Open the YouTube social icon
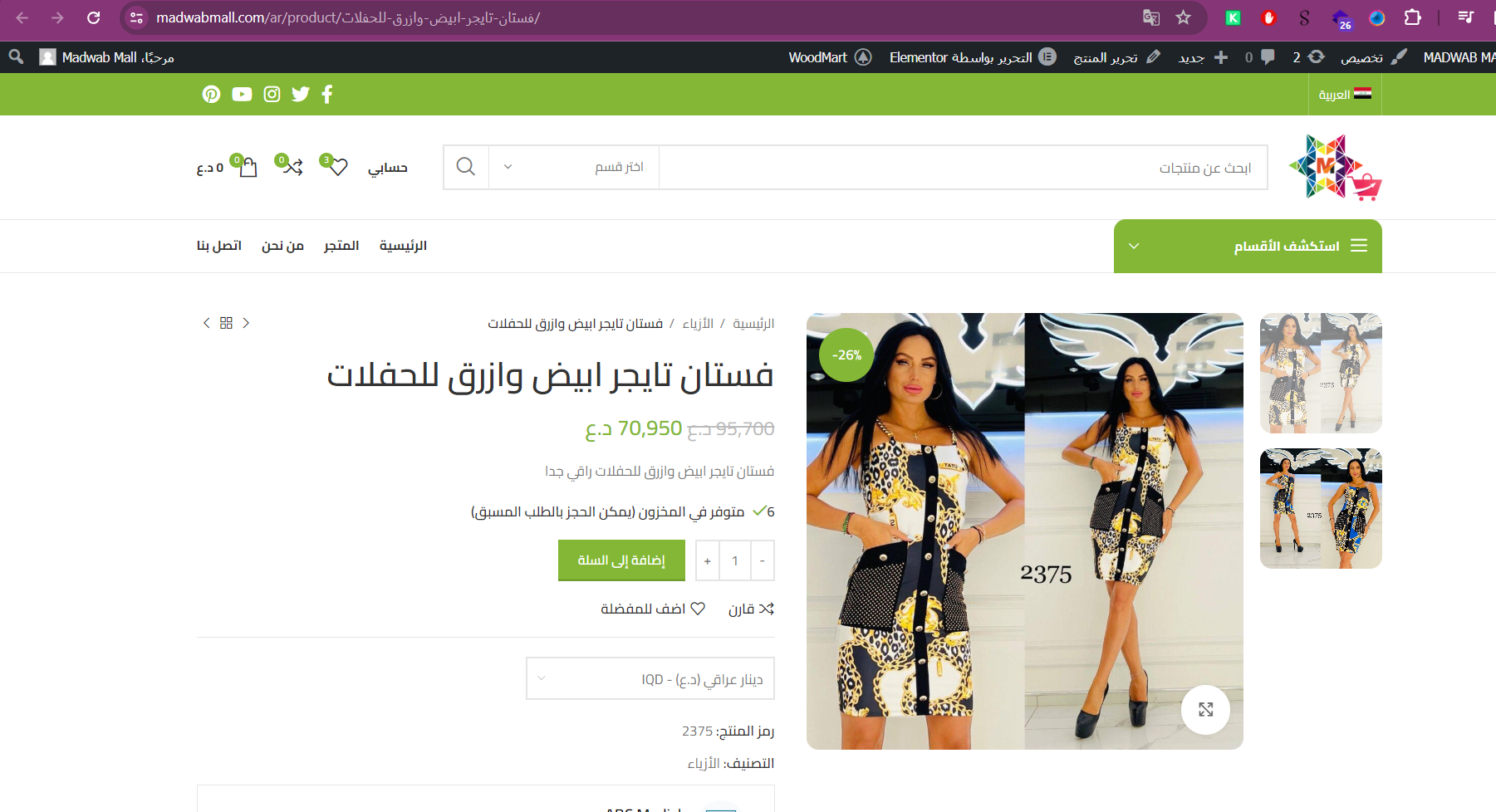The width and height of the screenshot is (1496, 812). (242, 94)
